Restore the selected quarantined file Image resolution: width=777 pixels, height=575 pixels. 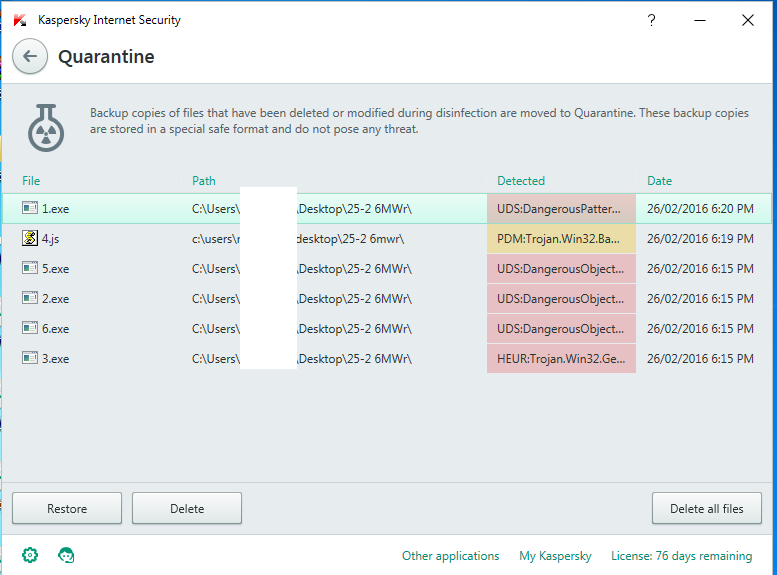(x=67, y=508)
